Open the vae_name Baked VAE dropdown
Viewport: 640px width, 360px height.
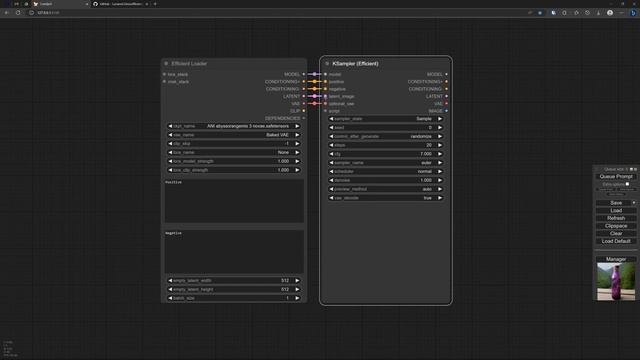point(234,135)
